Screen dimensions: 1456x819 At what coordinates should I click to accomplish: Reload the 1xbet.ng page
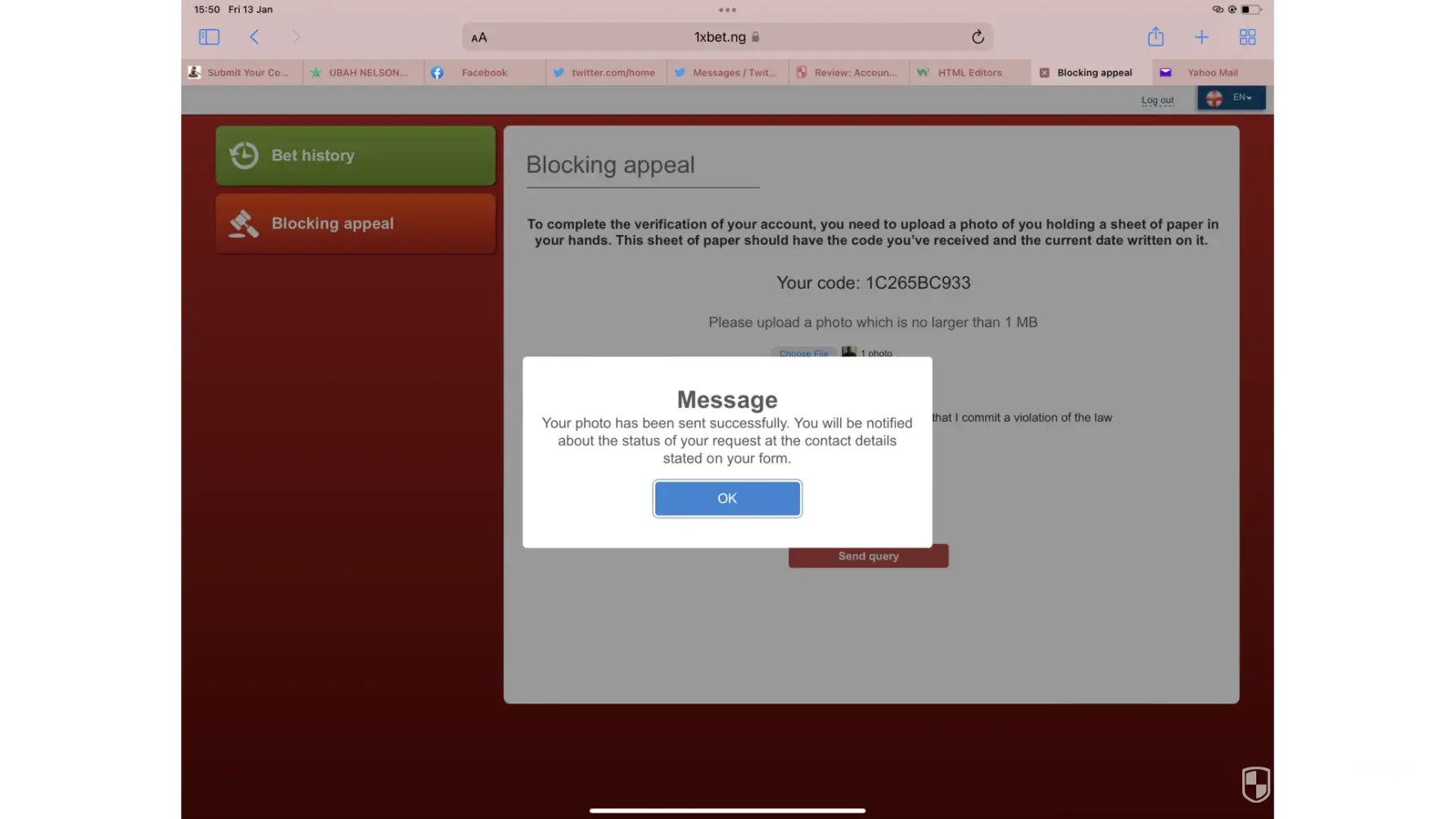pos(977,37)
